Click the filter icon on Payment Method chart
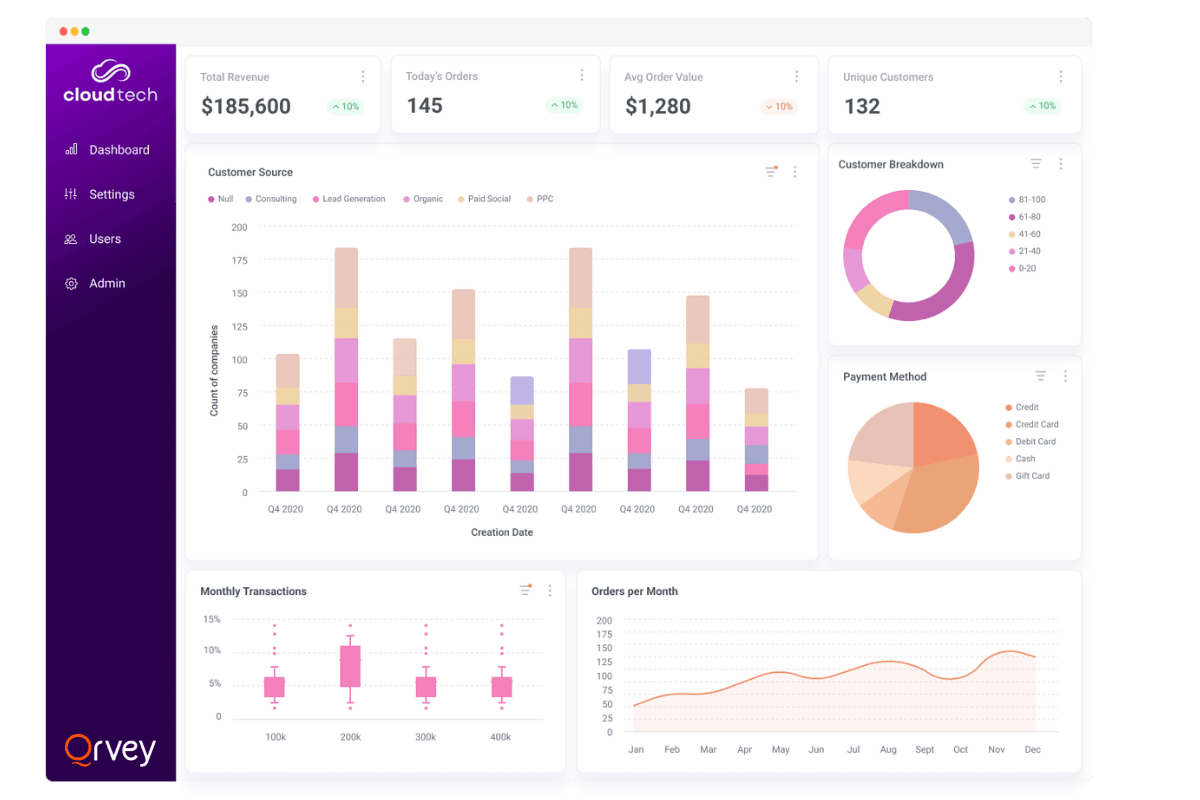 click(x=1040, y=376)
